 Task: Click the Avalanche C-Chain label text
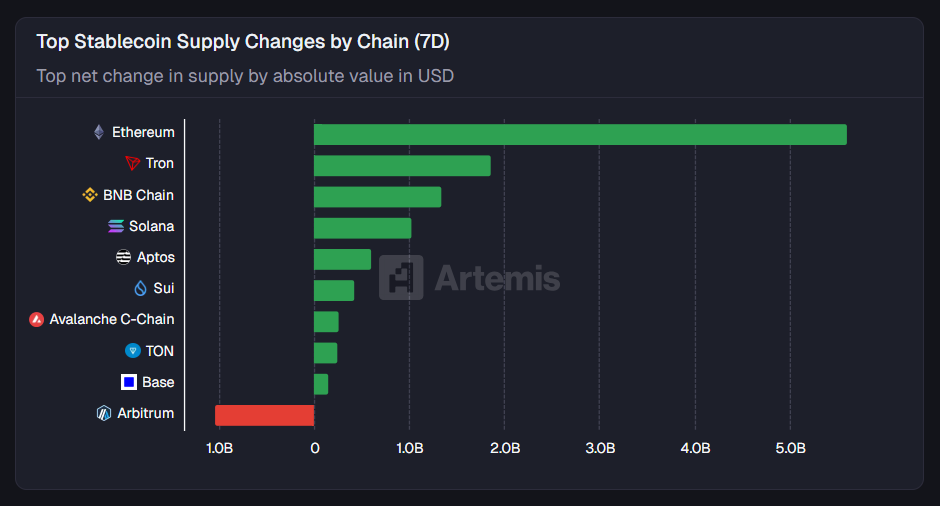coord(112,320)
